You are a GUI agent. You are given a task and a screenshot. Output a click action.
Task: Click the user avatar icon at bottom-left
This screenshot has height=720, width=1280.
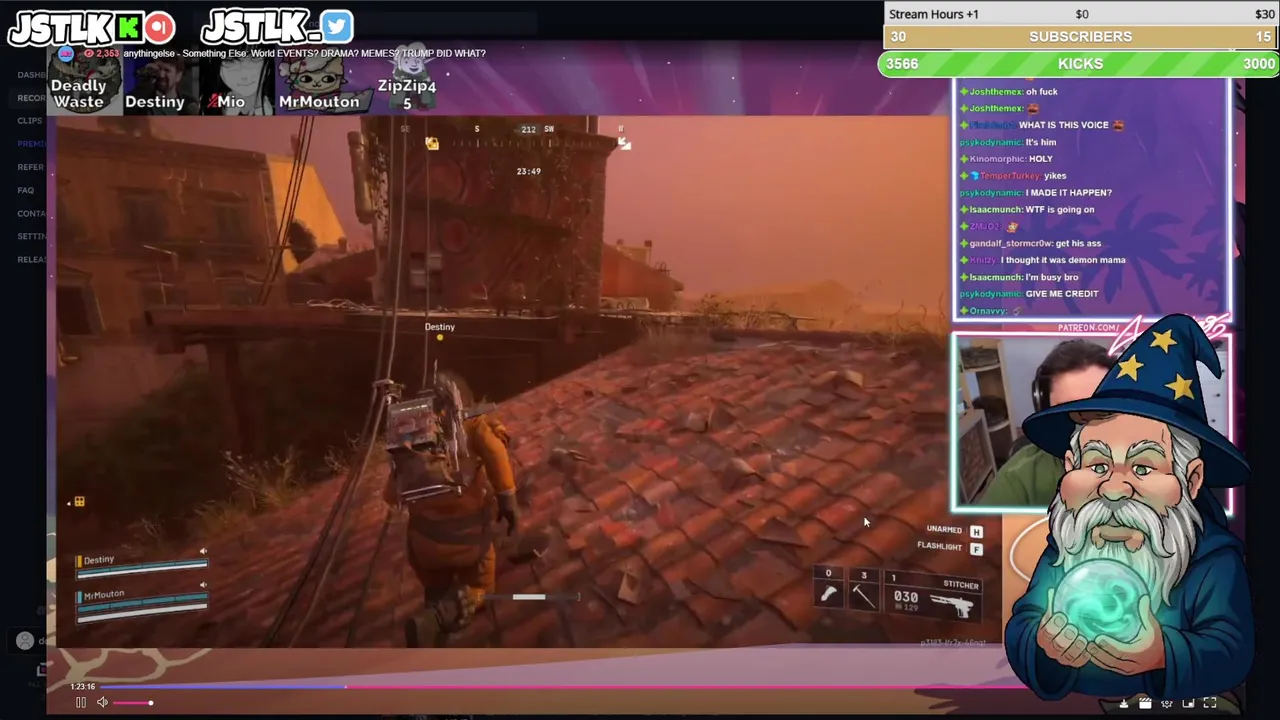(25, 641)
